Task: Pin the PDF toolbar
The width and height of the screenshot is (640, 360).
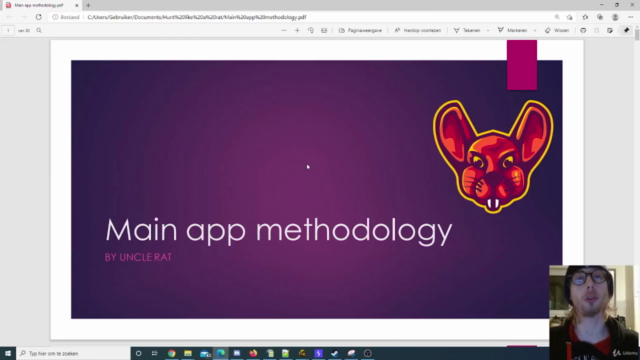Action: point(627,30)
